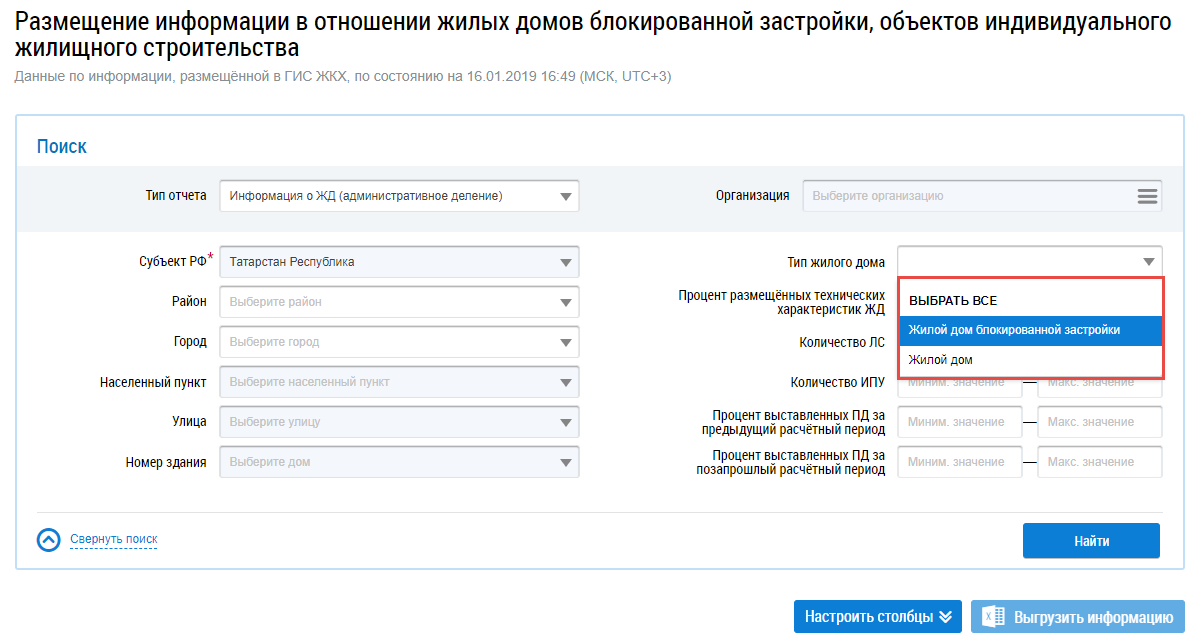Click the Настроить столбцы button
Viewport: 1203px width, 643px height.
click(x=868, y=617)
